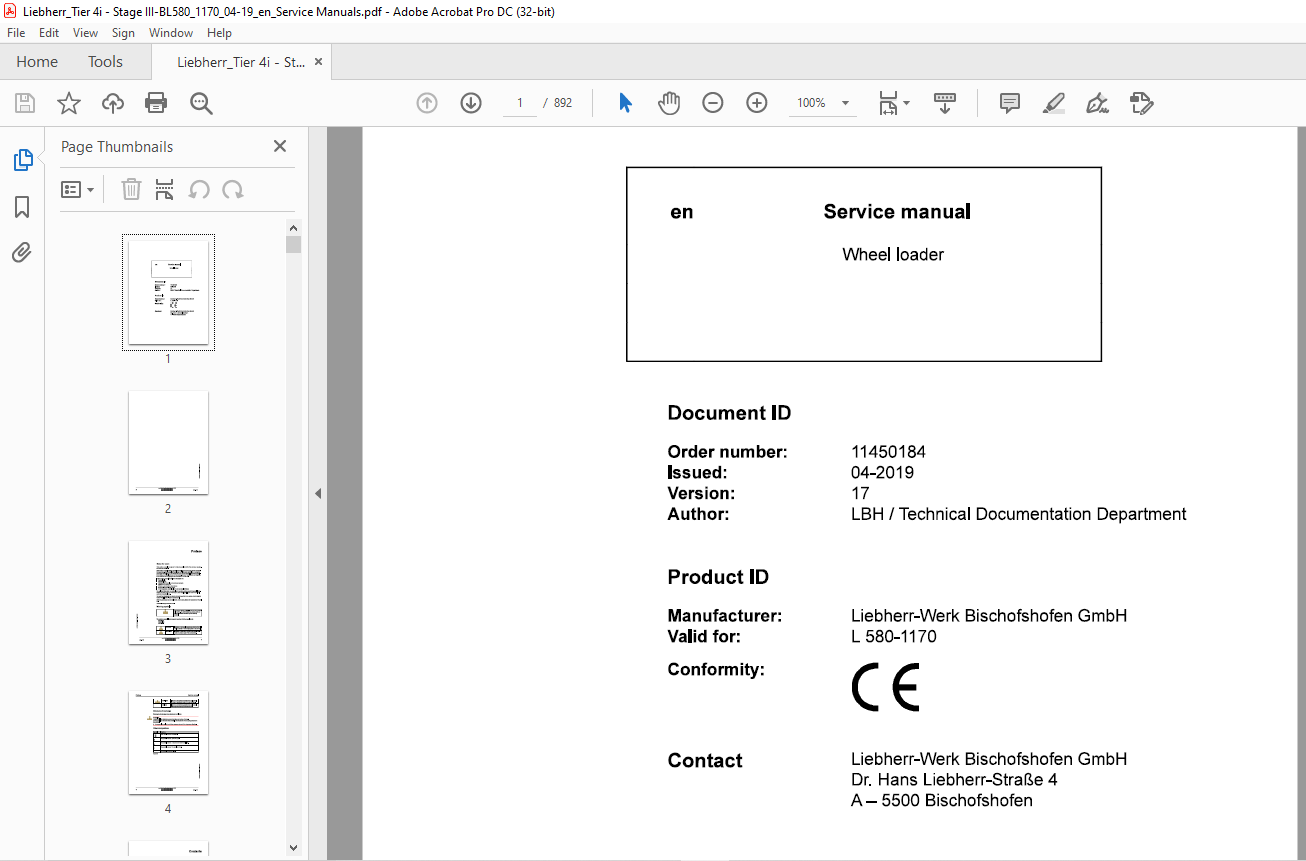Screen dimensions: 1306x861
Task: Close the Liebherr_Tier 4i document tab
Action: pyautogui.click(x=318, y=62)
